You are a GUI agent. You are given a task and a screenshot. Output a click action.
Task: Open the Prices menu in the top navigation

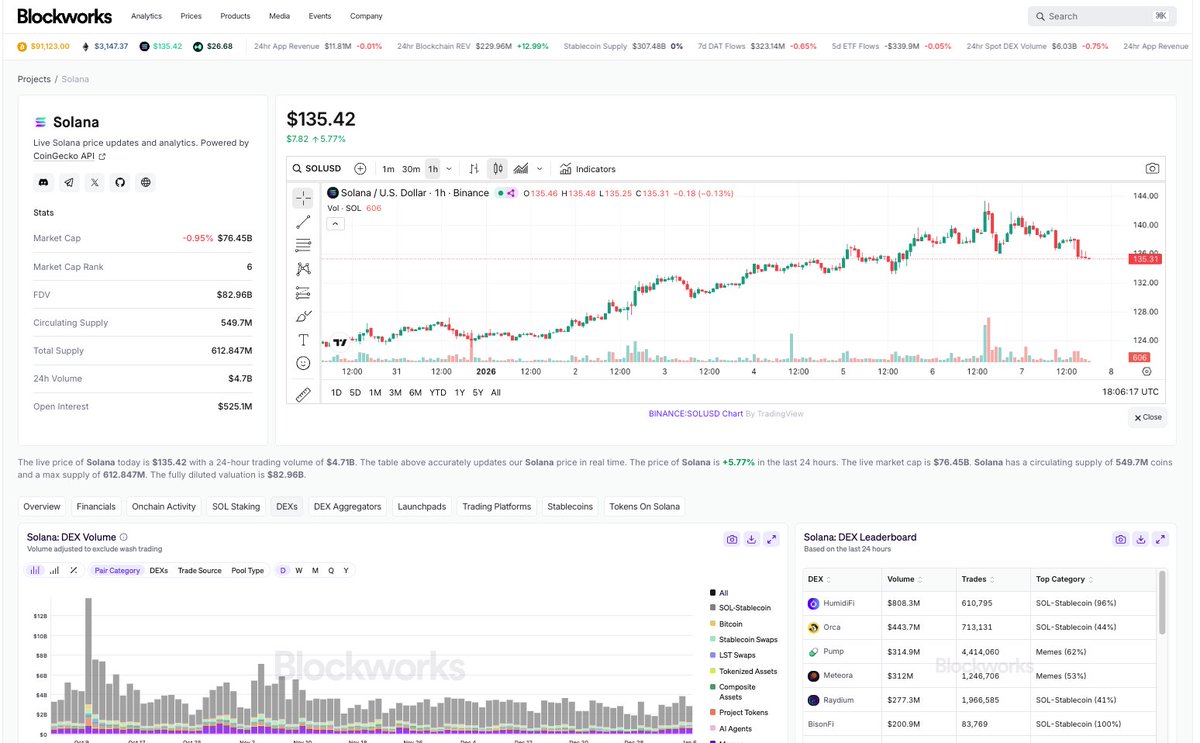click(x=189, y=16)
